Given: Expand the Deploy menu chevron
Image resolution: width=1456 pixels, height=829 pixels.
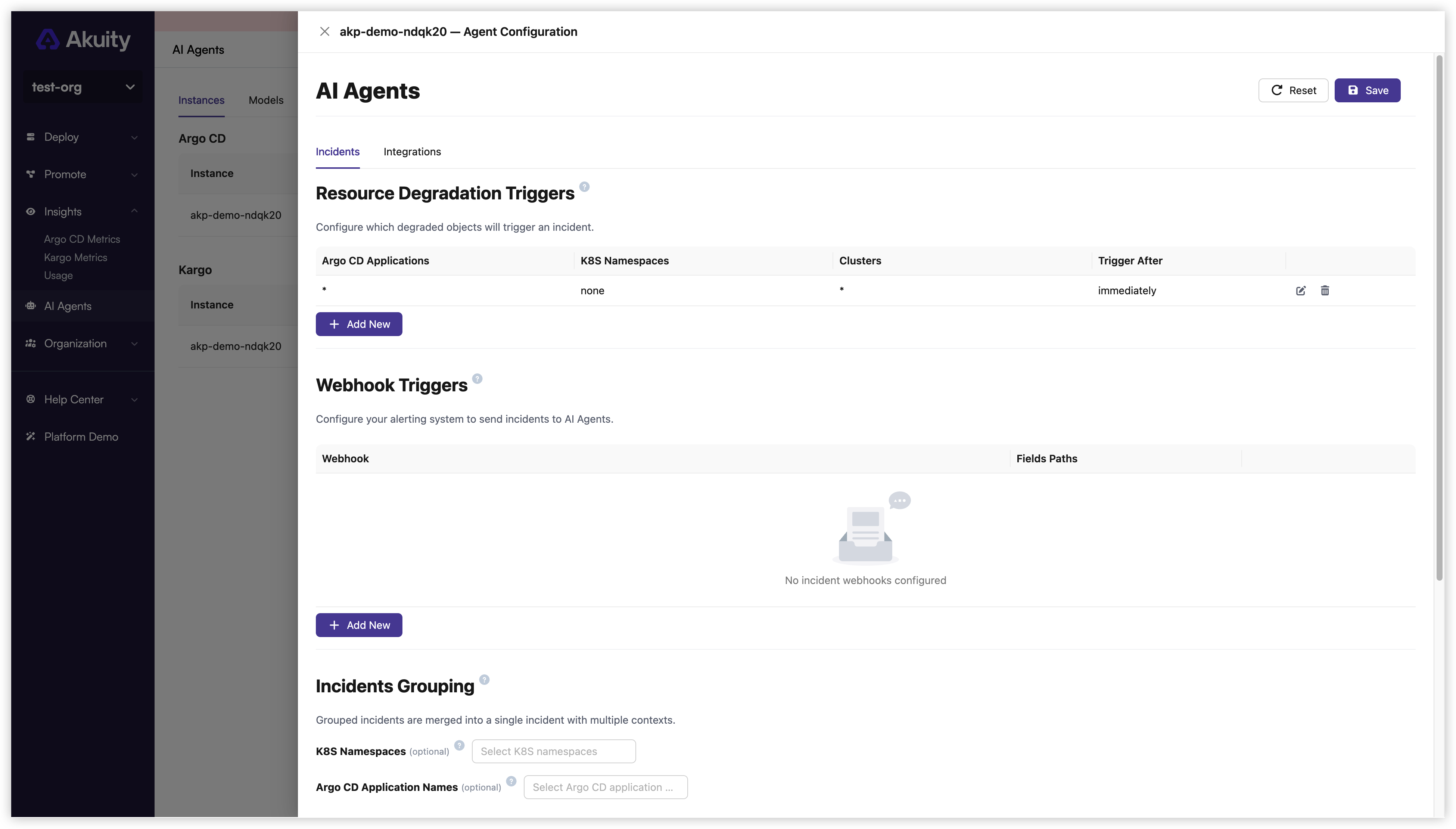Looking at the screenshot, I should click(134, 137).
